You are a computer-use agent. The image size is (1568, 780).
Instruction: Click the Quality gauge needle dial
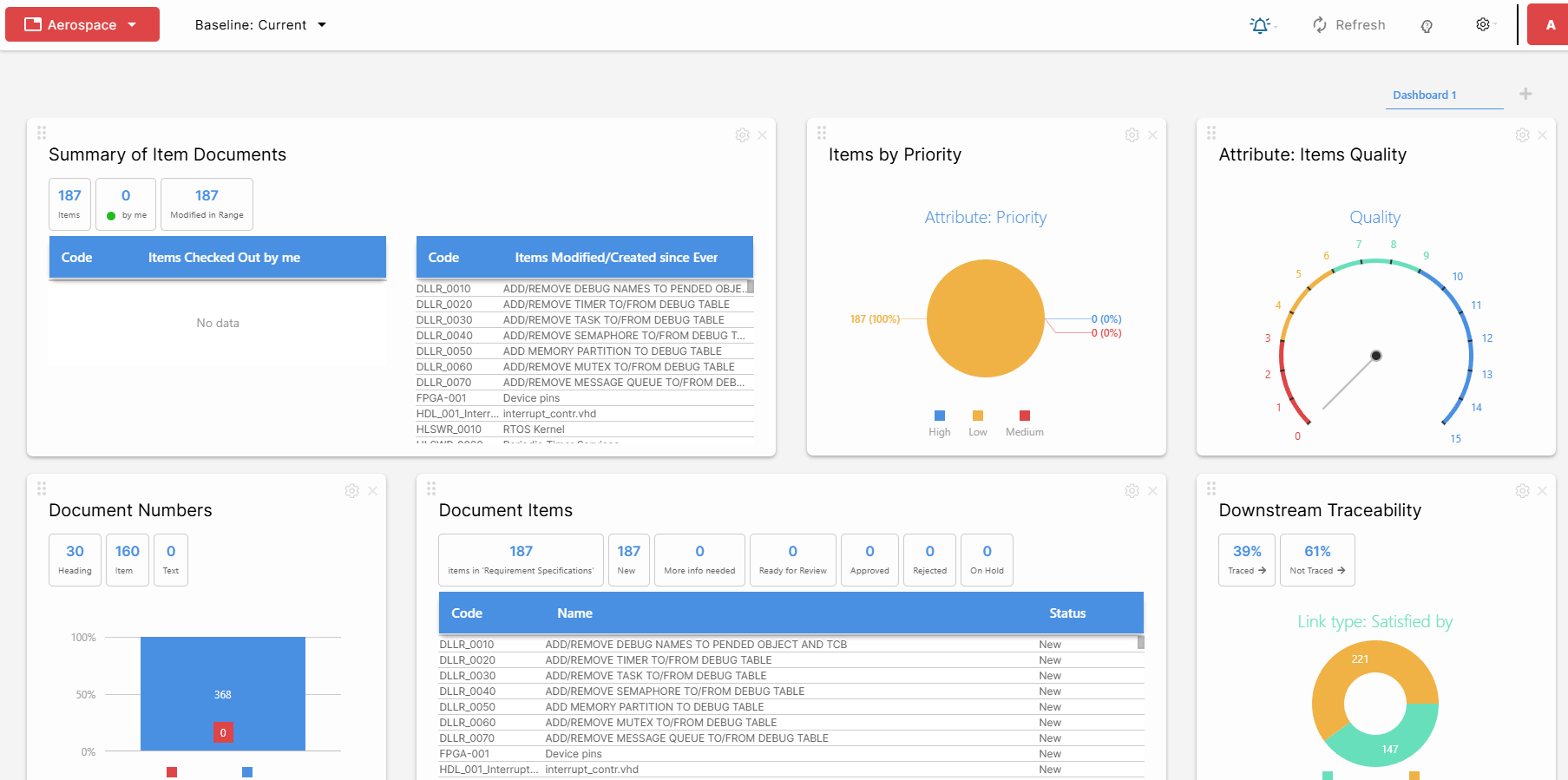pyautogui.click(x=1376, y=356)
